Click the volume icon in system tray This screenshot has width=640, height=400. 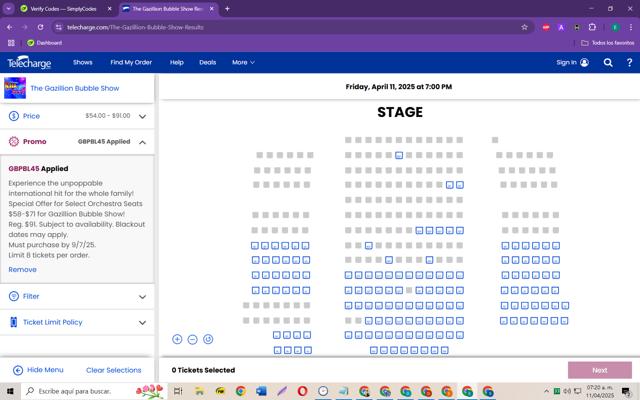point(567,391)
